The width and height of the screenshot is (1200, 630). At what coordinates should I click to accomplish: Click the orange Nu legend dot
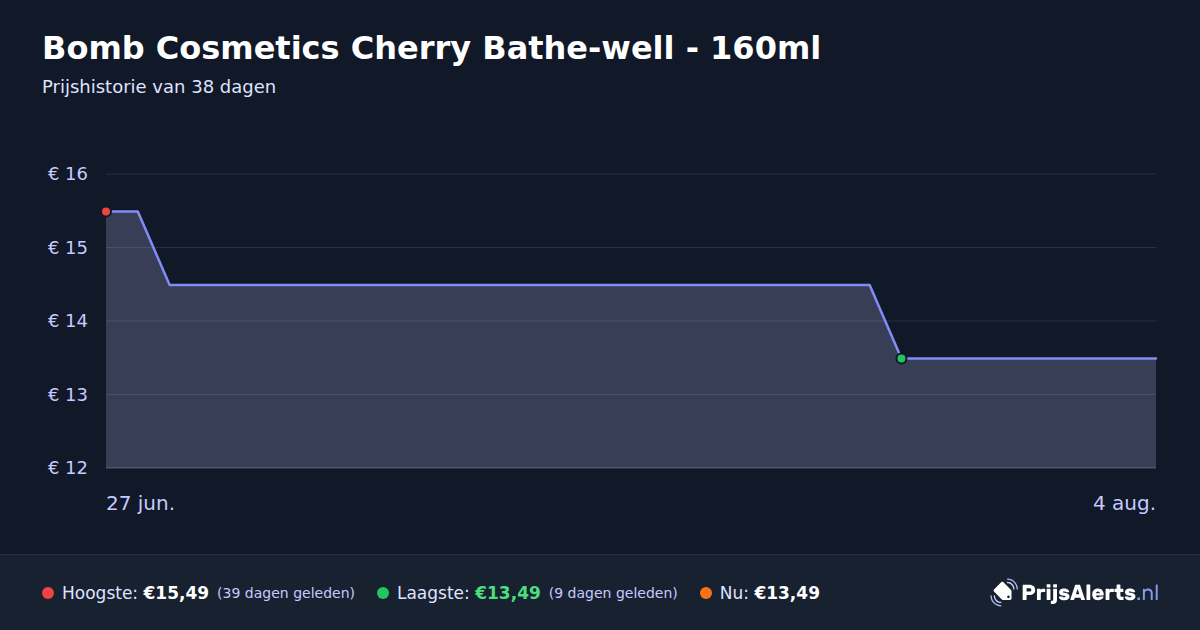click(706, 593)
